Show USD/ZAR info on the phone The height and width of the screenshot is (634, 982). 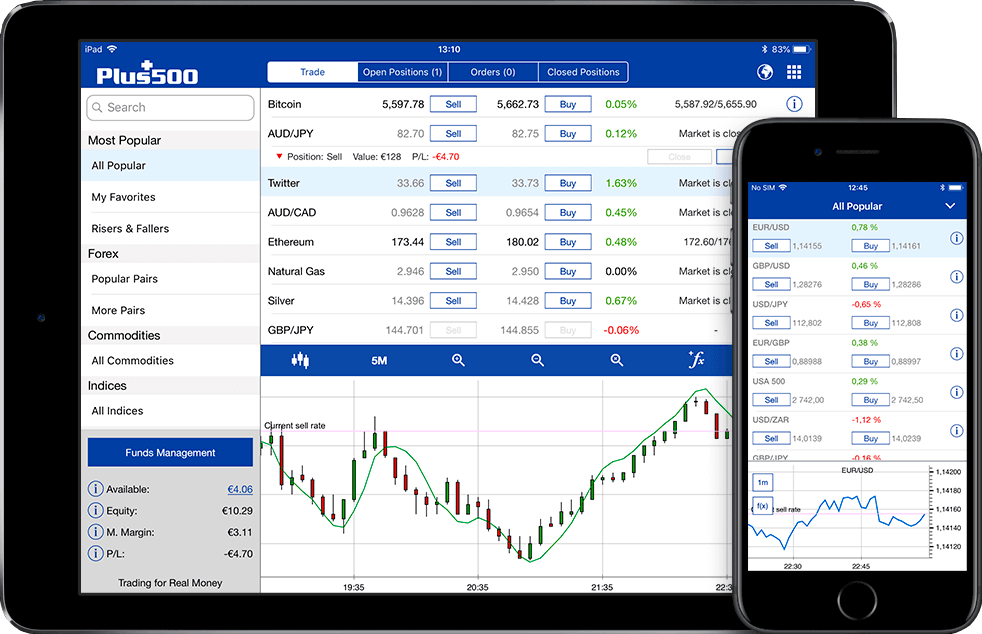click(x=956, y=430)
